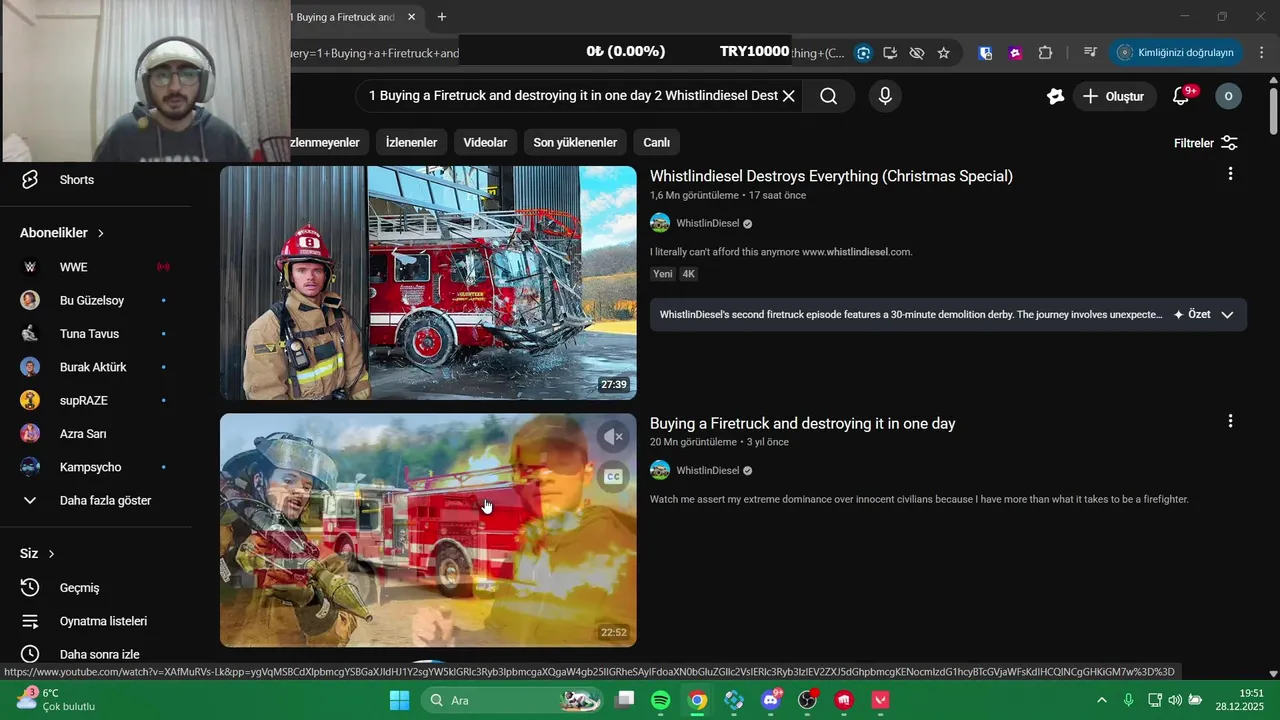1280x720 pixels.
Task: Open Buying a Firetruck and destroying title
Action: pyautogui.click(x=803, y=423)
